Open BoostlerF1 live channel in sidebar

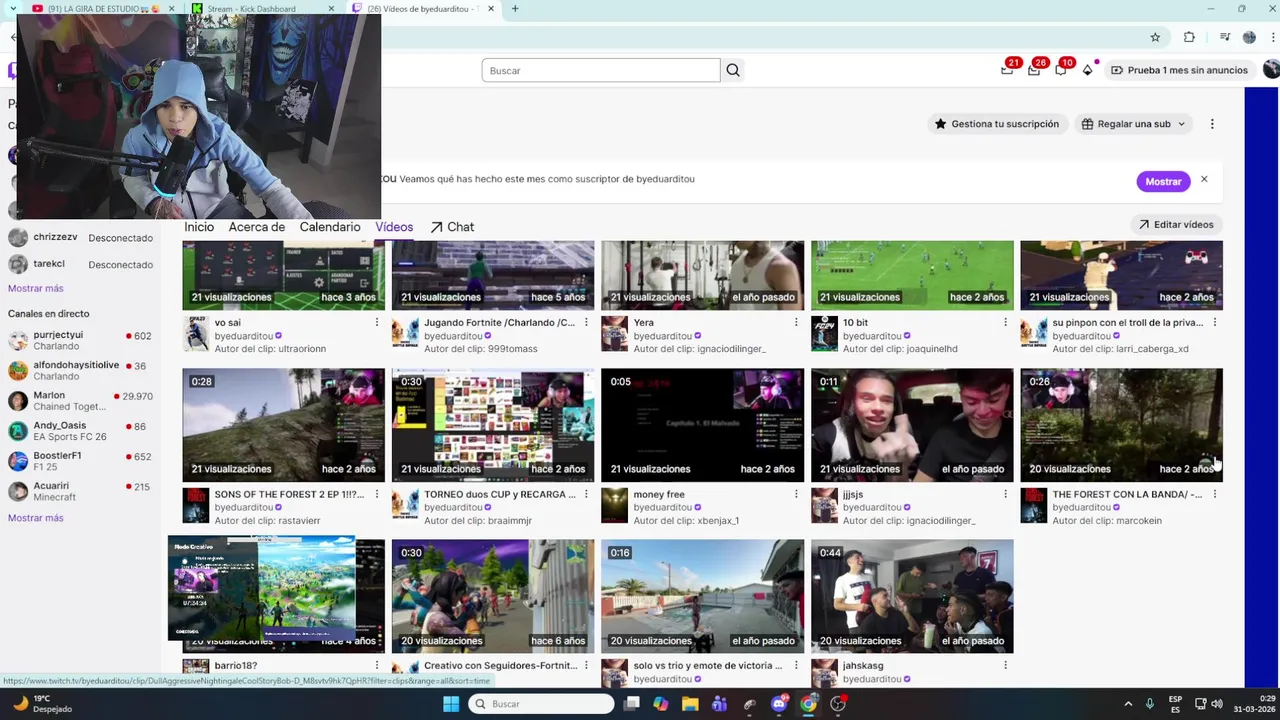(x=80, y=461)
